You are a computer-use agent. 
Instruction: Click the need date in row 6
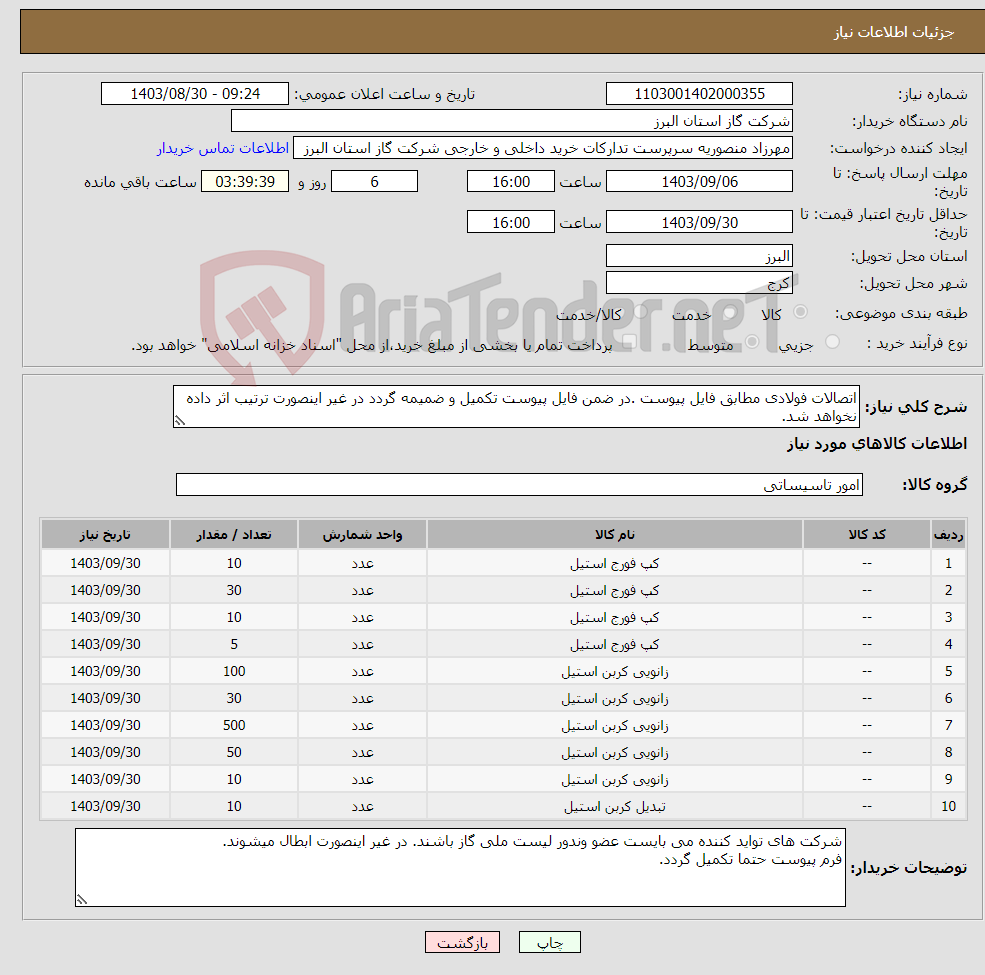[106, 699]
